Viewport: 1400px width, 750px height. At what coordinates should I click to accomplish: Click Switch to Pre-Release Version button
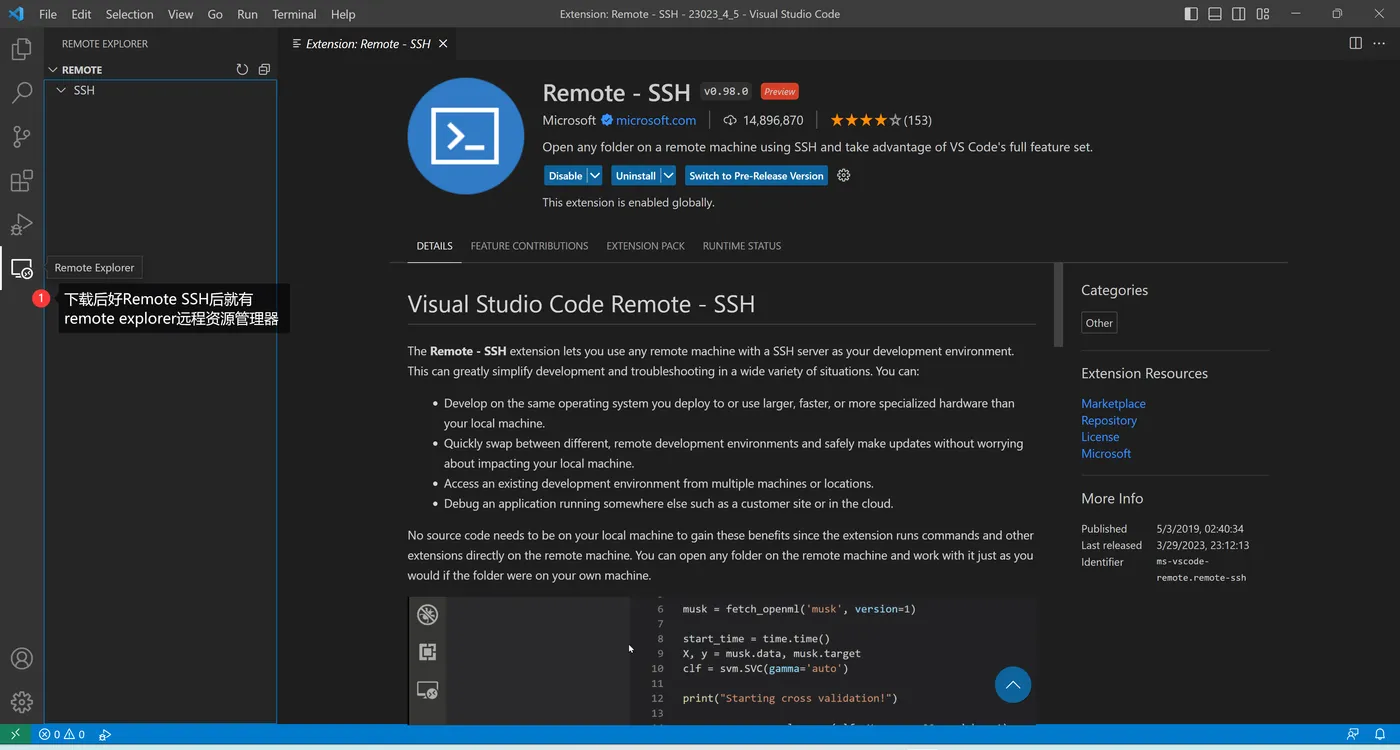click(x=756, y=175)
